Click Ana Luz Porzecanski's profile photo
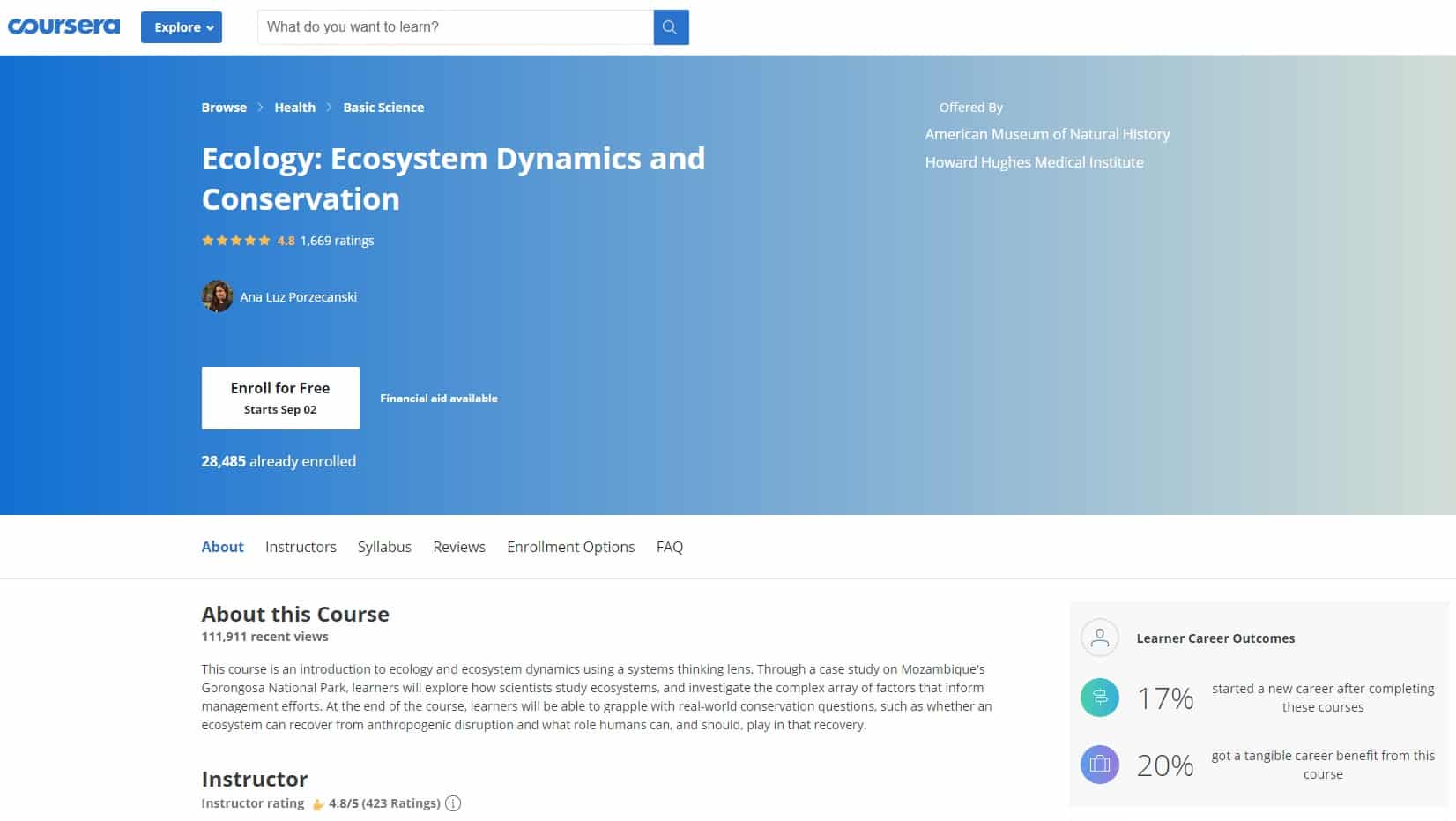The image size is (1456, 821). [x=217, y=297]
